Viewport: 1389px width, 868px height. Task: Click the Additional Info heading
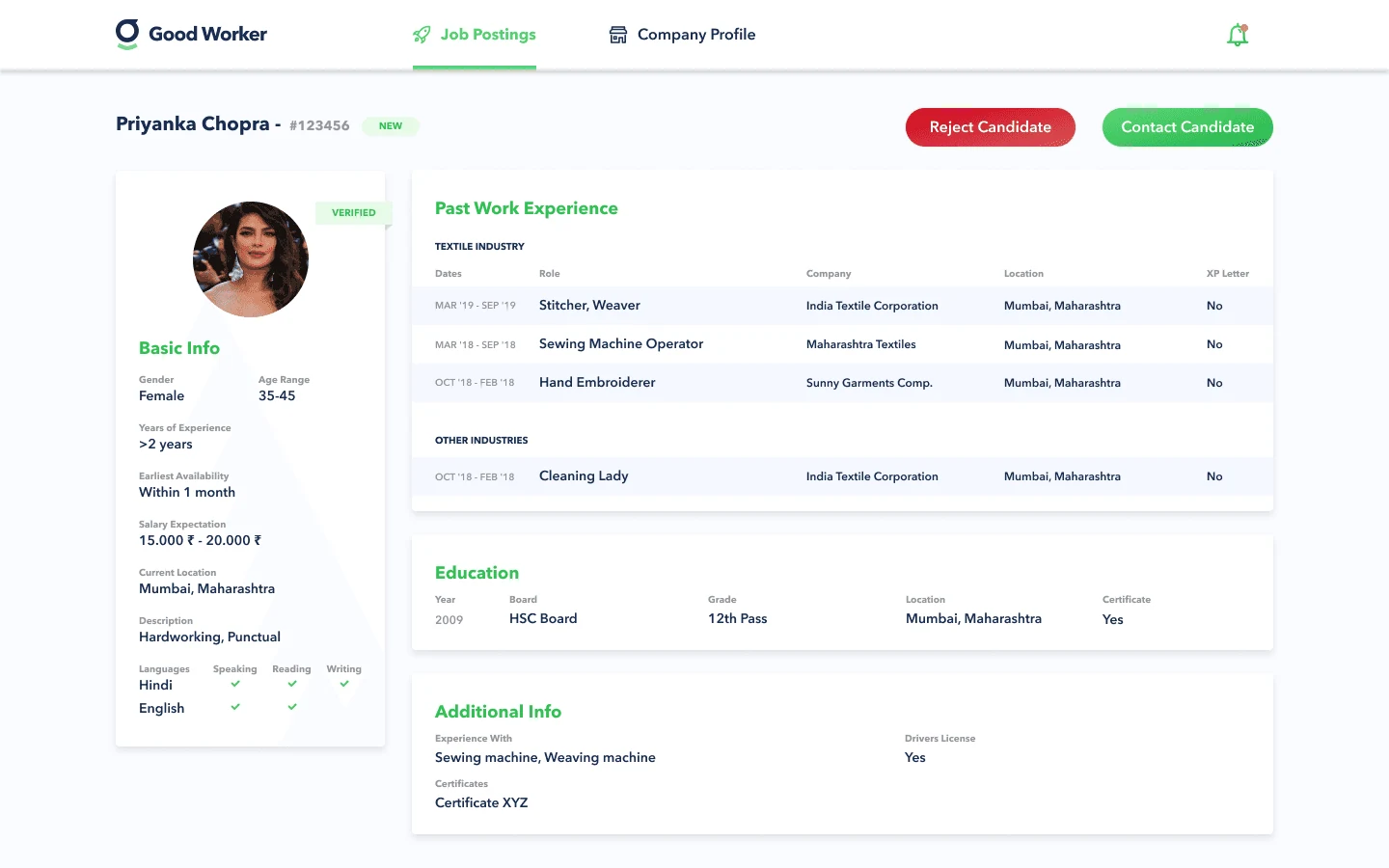(x=498, y=712)
